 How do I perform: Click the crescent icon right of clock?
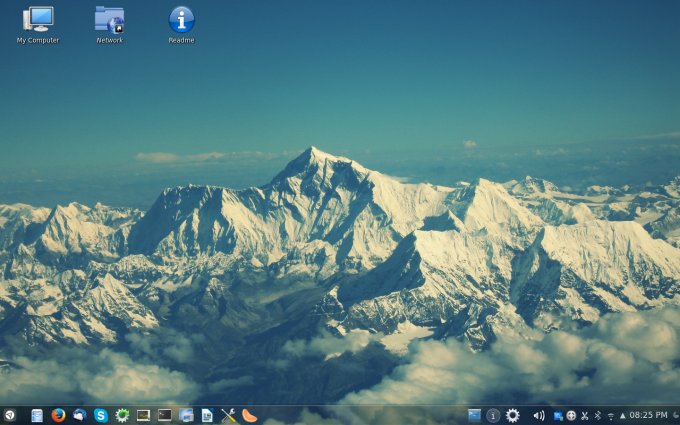[x=676, y=416]
